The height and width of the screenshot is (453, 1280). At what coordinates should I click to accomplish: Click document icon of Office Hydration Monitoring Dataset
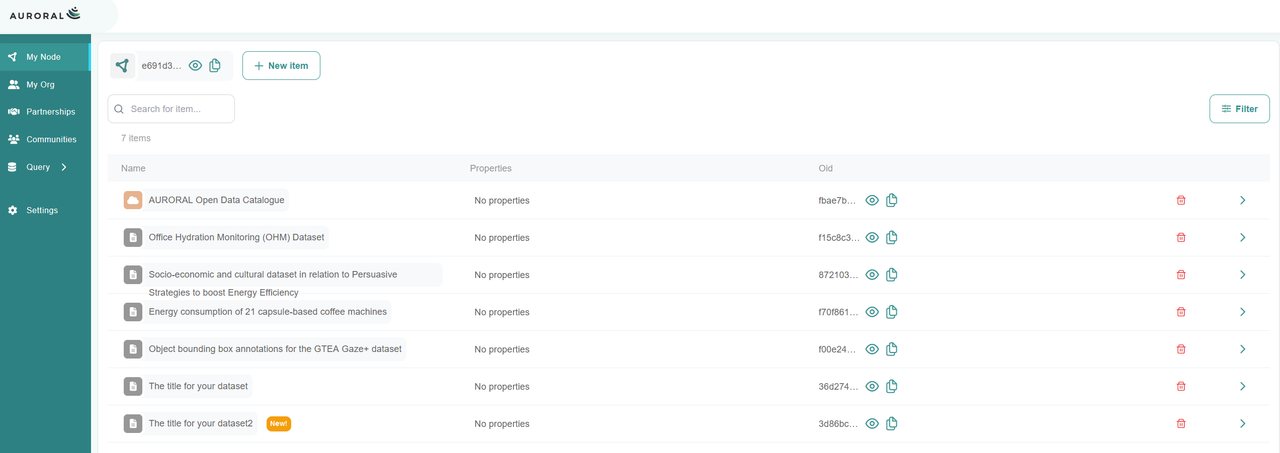pyautogui.click(x=133, y=237)
